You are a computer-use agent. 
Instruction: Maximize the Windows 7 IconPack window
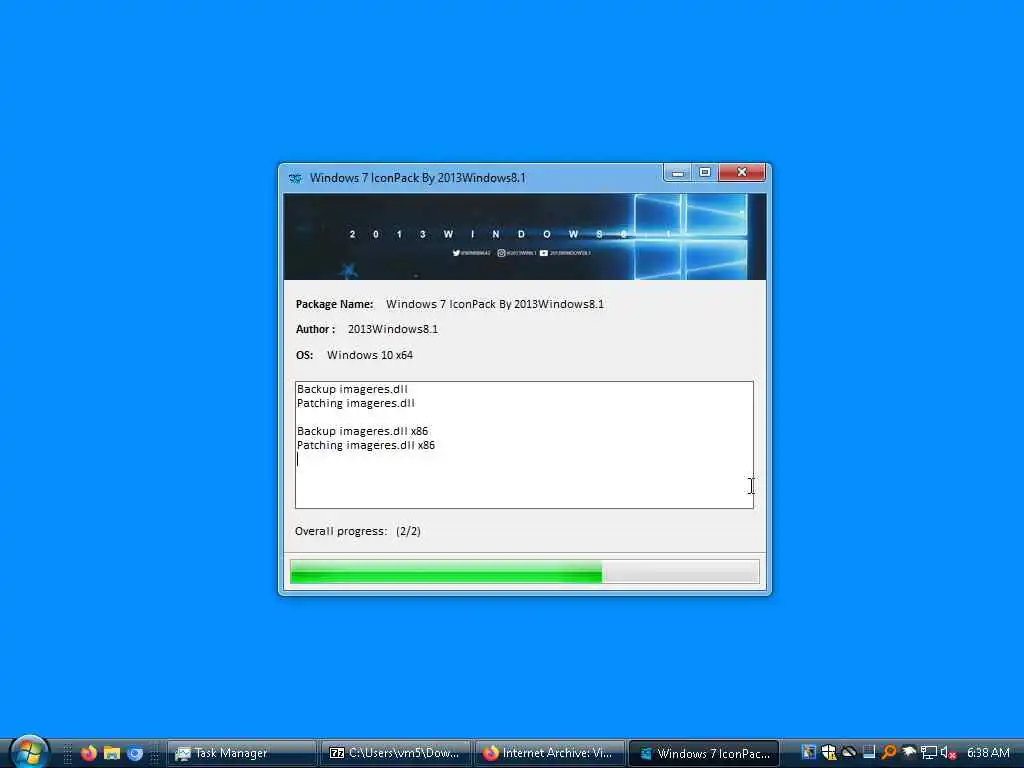tap(705, 172)
